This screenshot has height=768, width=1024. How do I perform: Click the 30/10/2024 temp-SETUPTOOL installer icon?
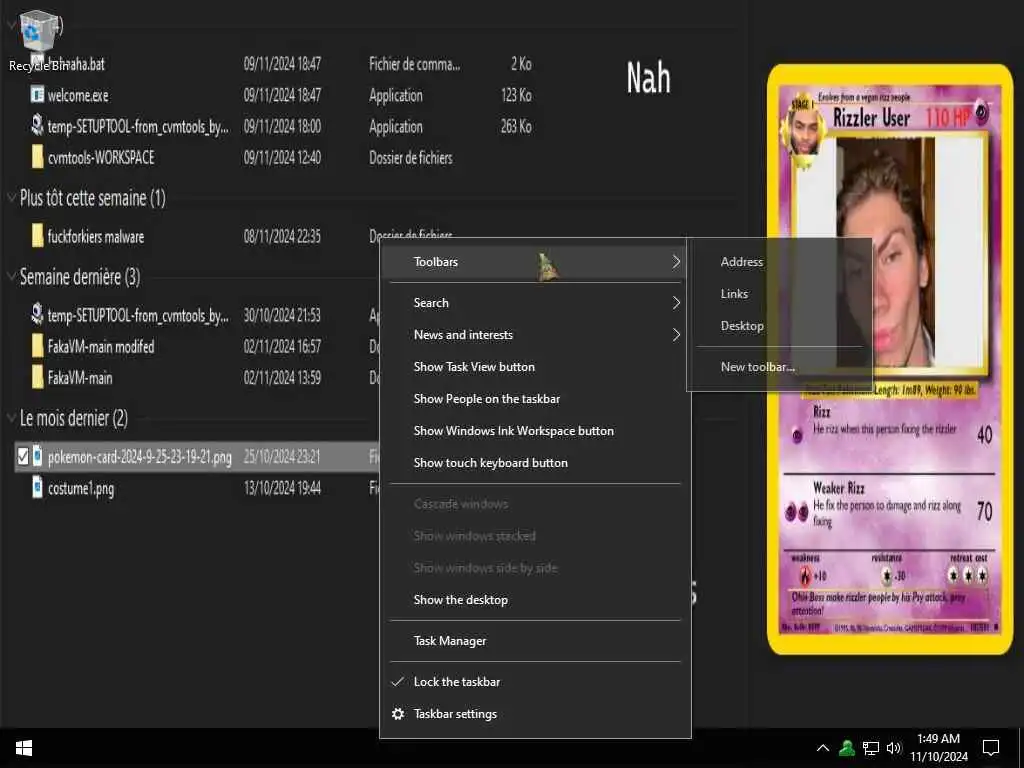click(x=37, y=314)
